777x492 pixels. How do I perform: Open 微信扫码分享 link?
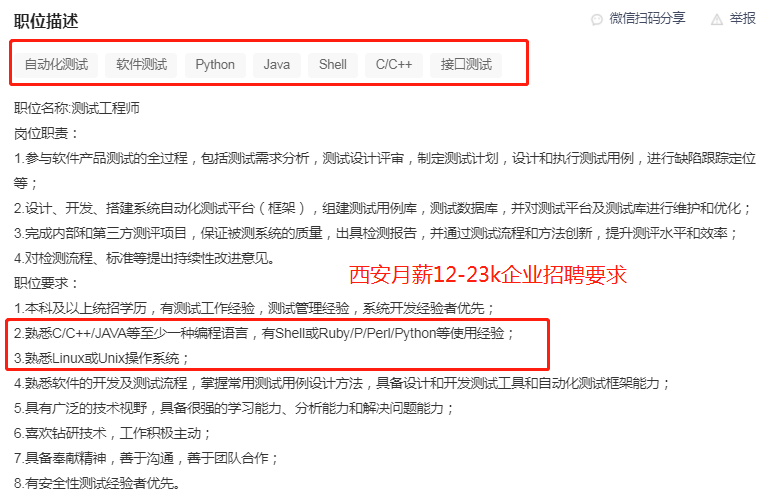pos(647,18)
